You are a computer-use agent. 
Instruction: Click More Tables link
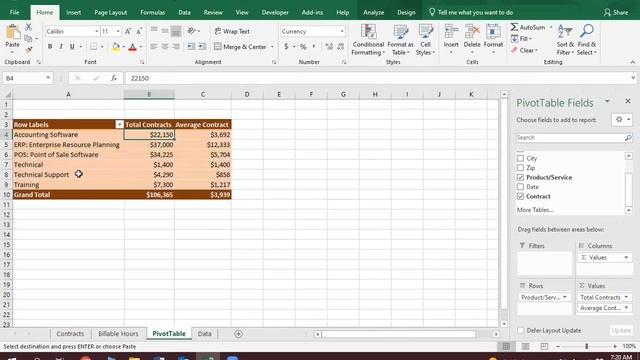point(535,210)
